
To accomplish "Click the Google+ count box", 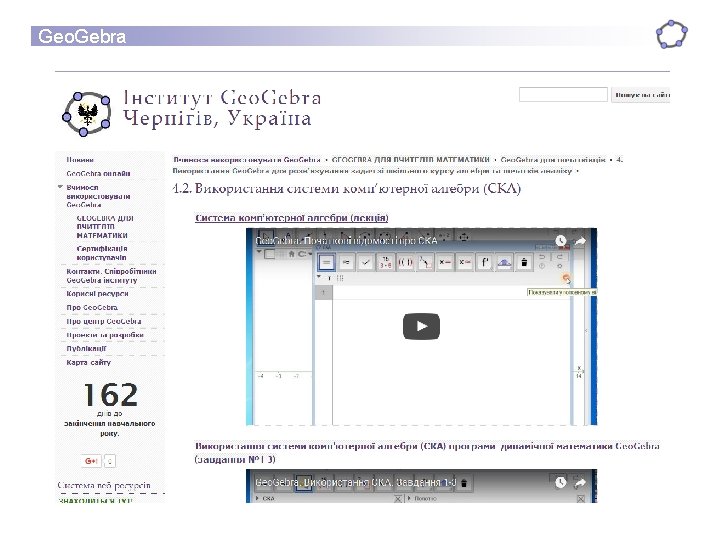I will (x=110, y=461).
